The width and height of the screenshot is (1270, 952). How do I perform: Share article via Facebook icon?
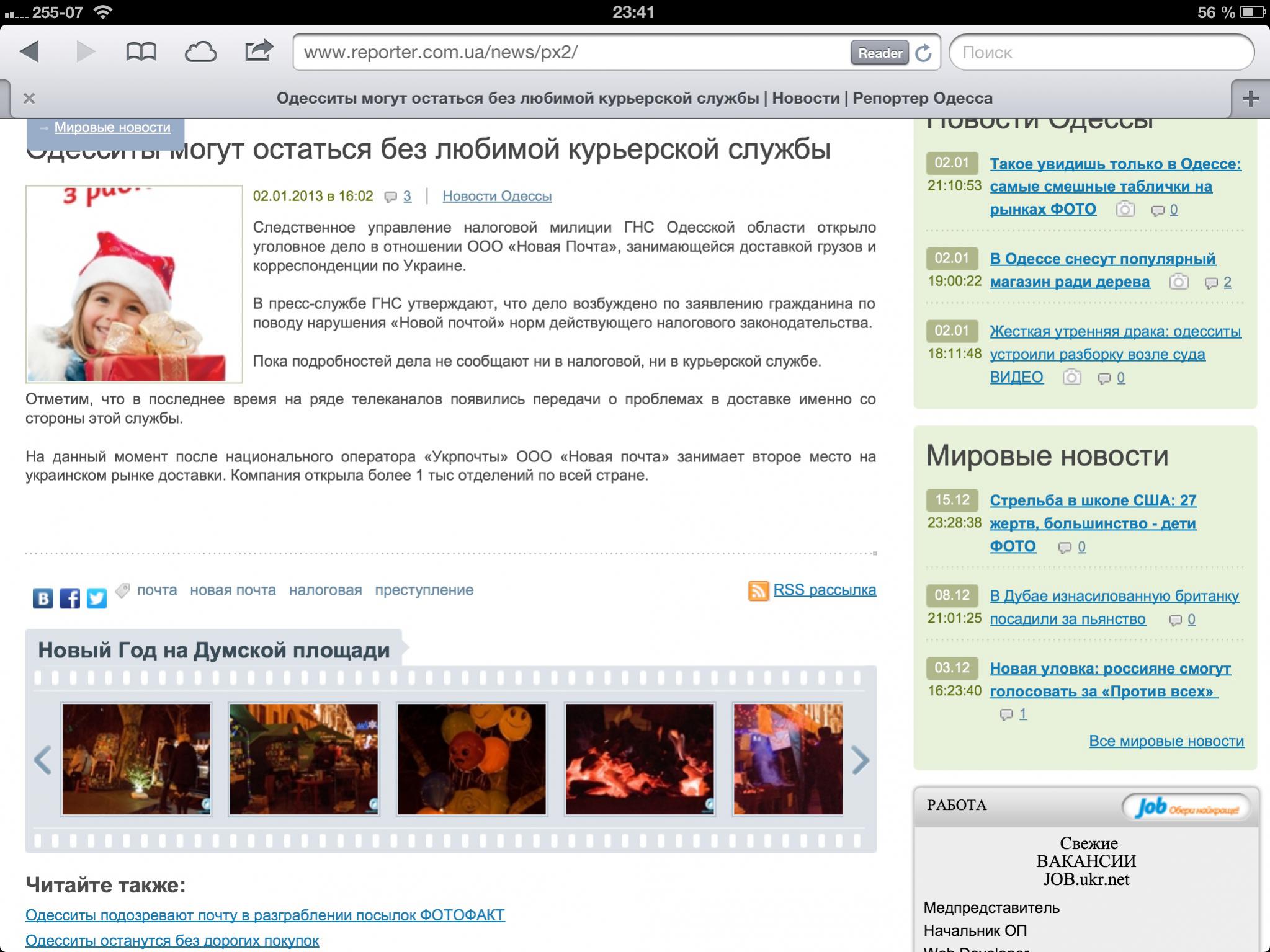click(69, 598)
